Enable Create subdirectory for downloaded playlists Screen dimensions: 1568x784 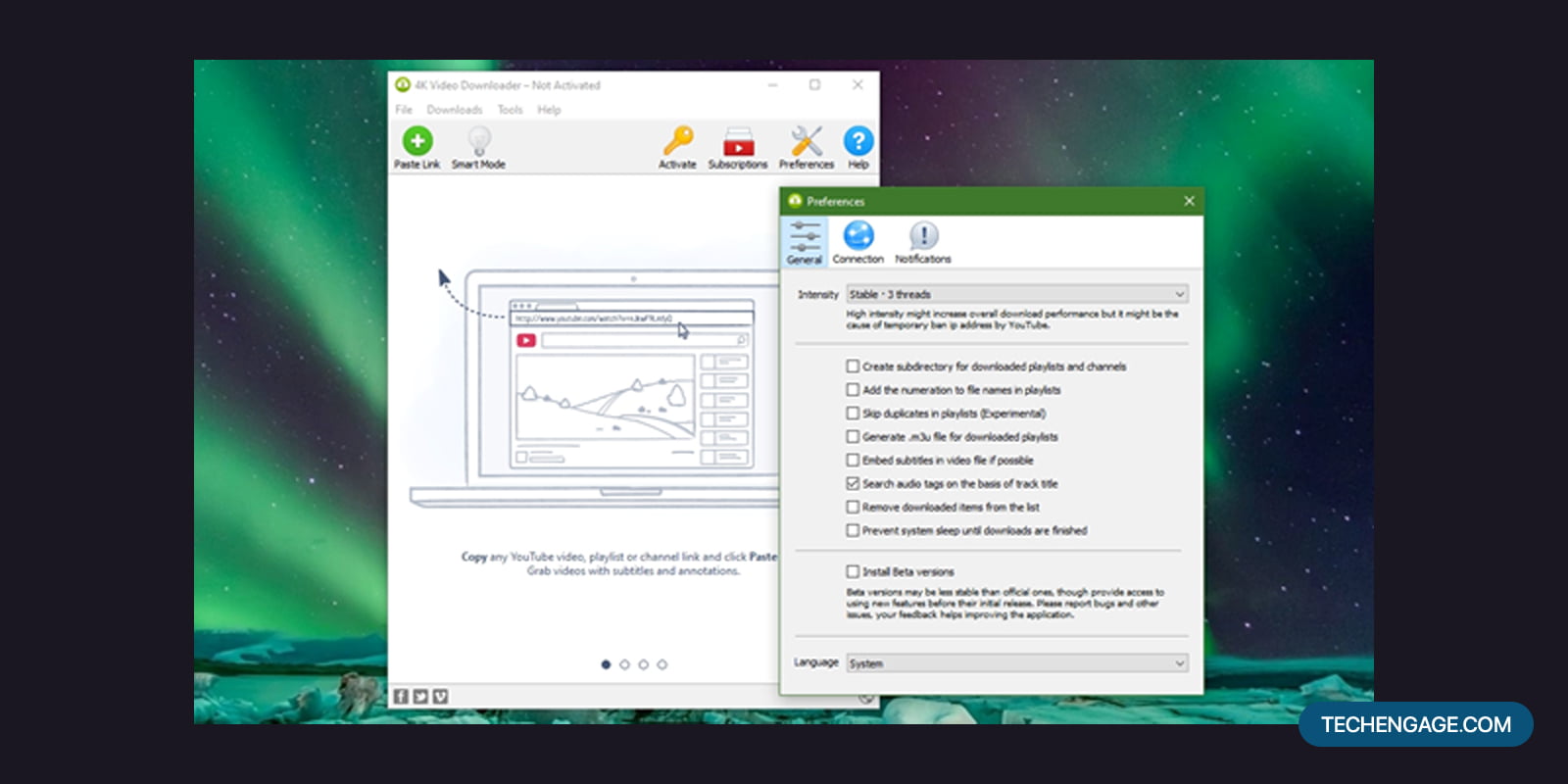pyautogui.click(x=853, y=367)
